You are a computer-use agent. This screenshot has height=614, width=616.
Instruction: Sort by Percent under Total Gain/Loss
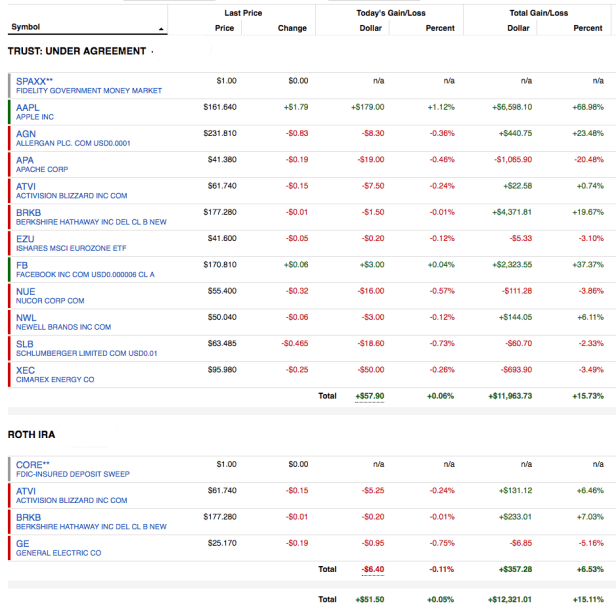pos(589,28)
